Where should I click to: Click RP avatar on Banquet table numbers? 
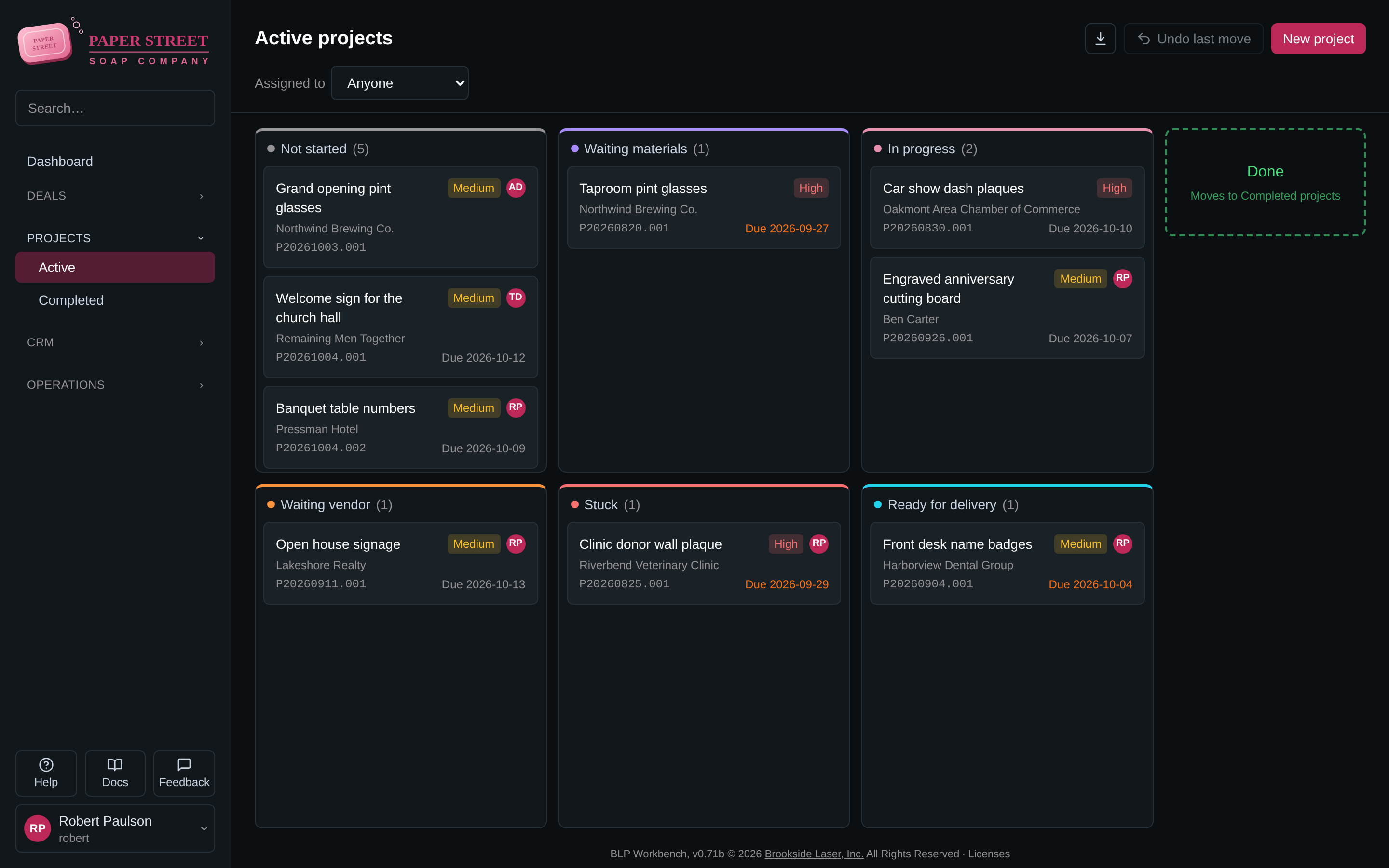point(516,407)
